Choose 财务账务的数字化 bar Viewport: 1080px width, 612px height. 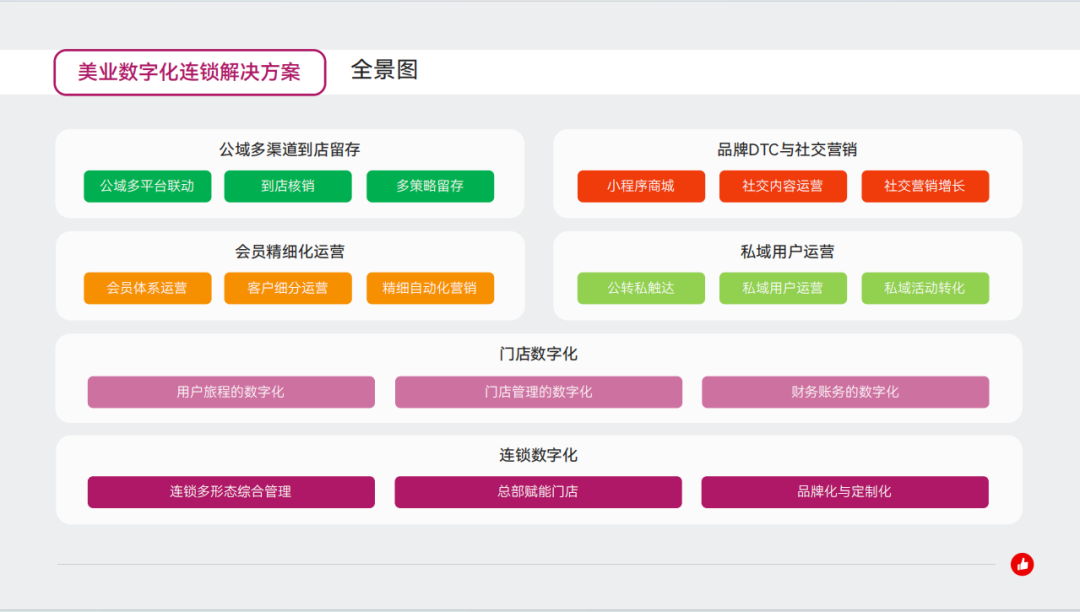pyautogui.click(x=845, y=392)
